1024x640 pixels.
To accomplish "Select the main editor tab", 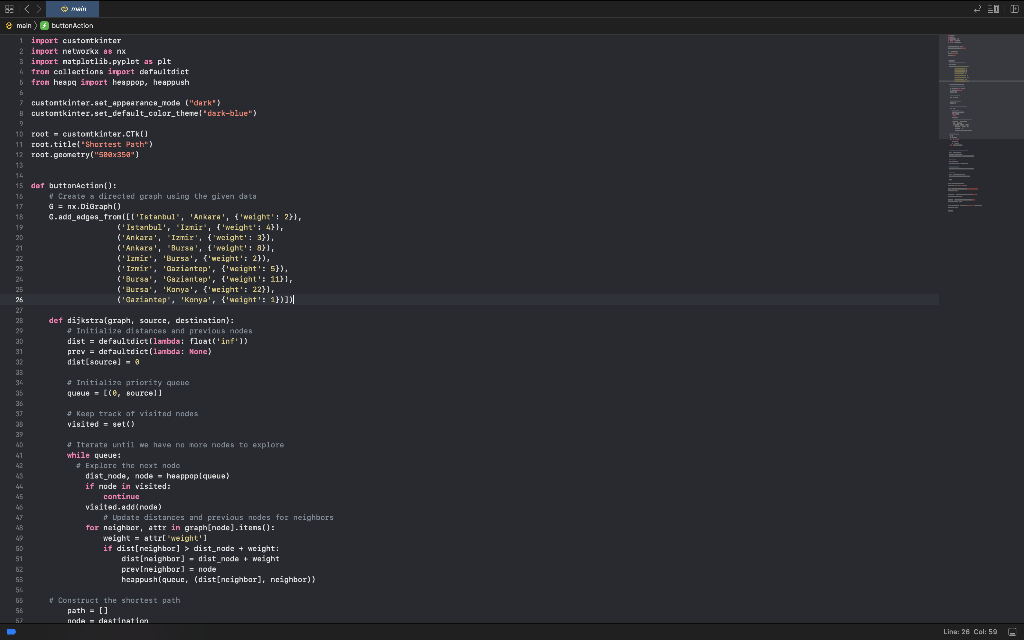I will tap(72, 9).
